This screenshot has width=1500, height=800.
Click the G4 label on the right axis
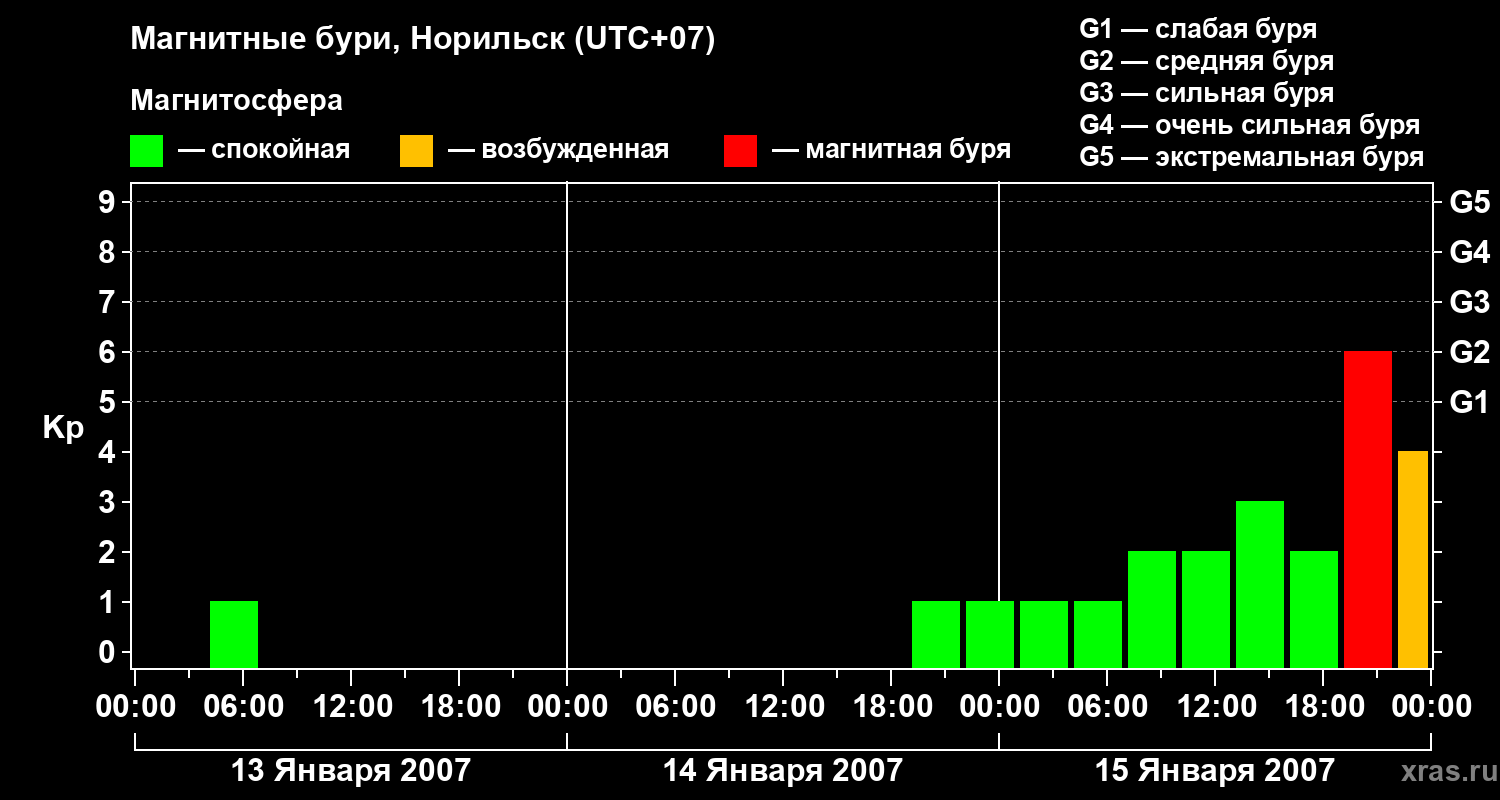pos(1470,252)
